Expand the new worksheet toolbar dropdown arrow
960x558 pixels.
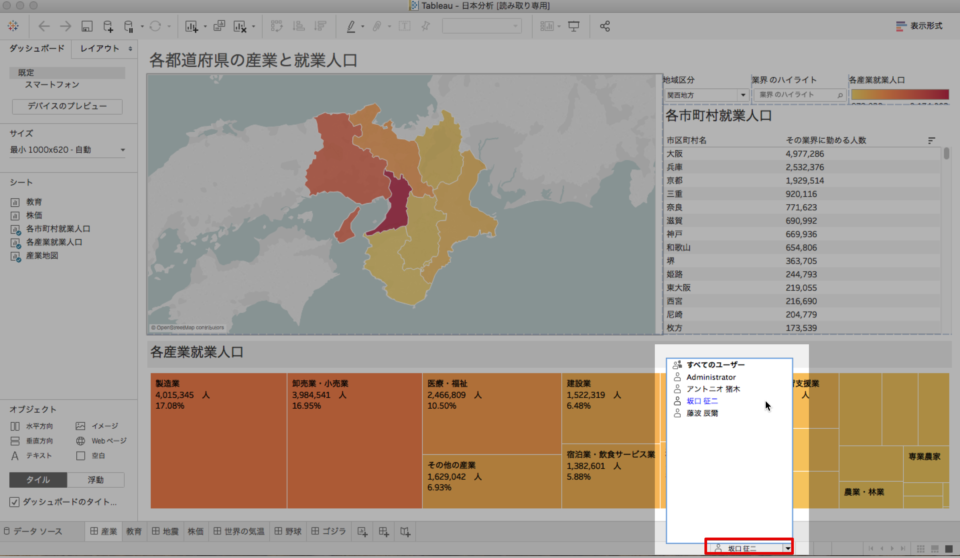[x=204, y=26]
